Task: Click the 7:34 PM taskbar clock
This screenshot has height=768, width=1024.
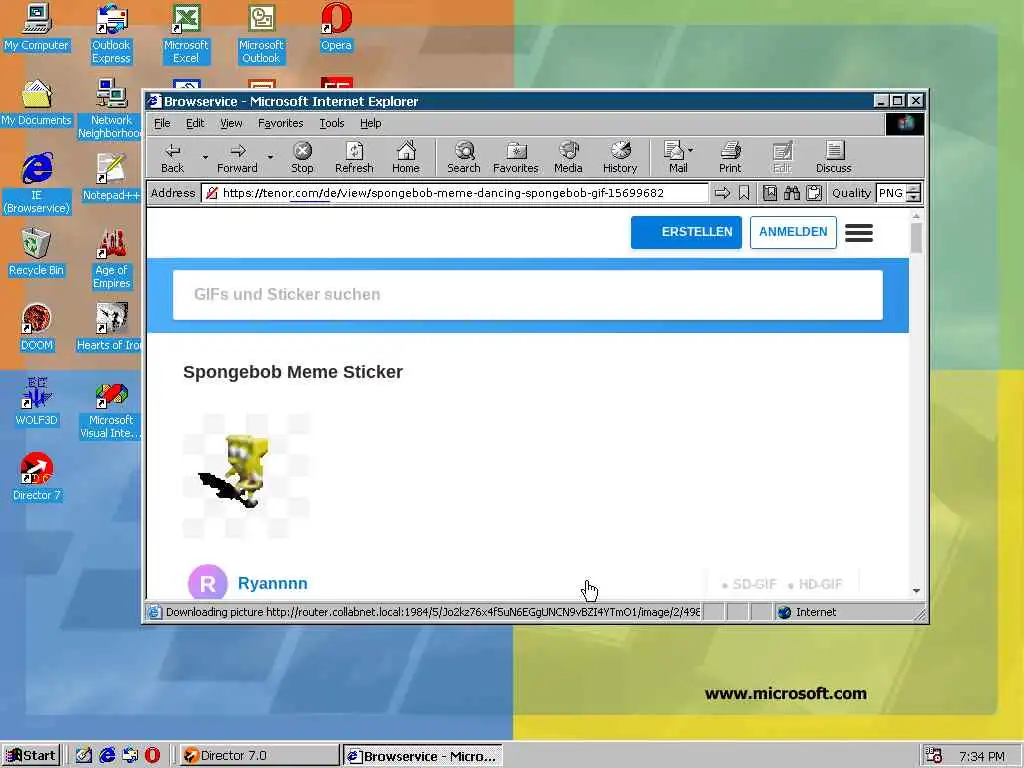Action: tap(982, 756)
